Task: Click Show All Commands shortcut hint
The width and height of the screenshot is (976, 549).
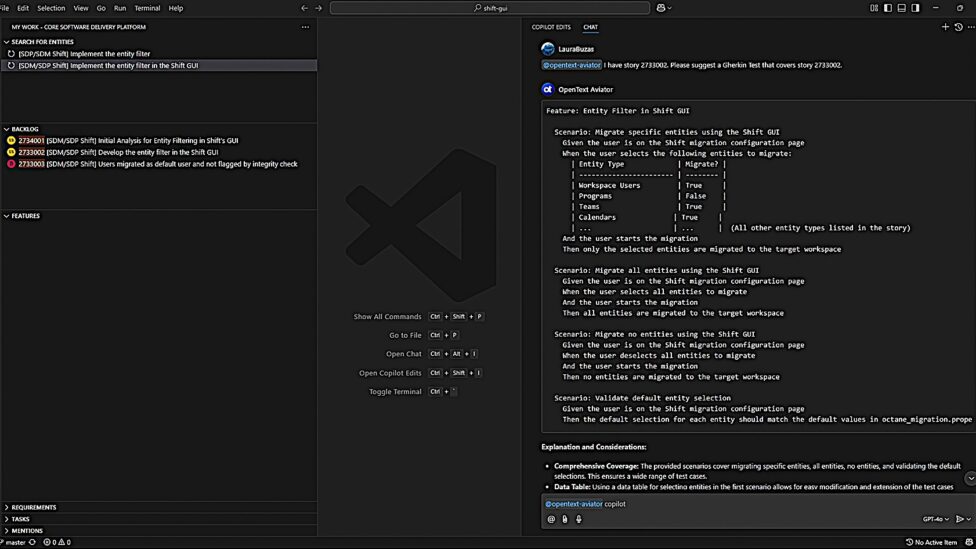Action: pyautogui.click(x=418, y=316)
